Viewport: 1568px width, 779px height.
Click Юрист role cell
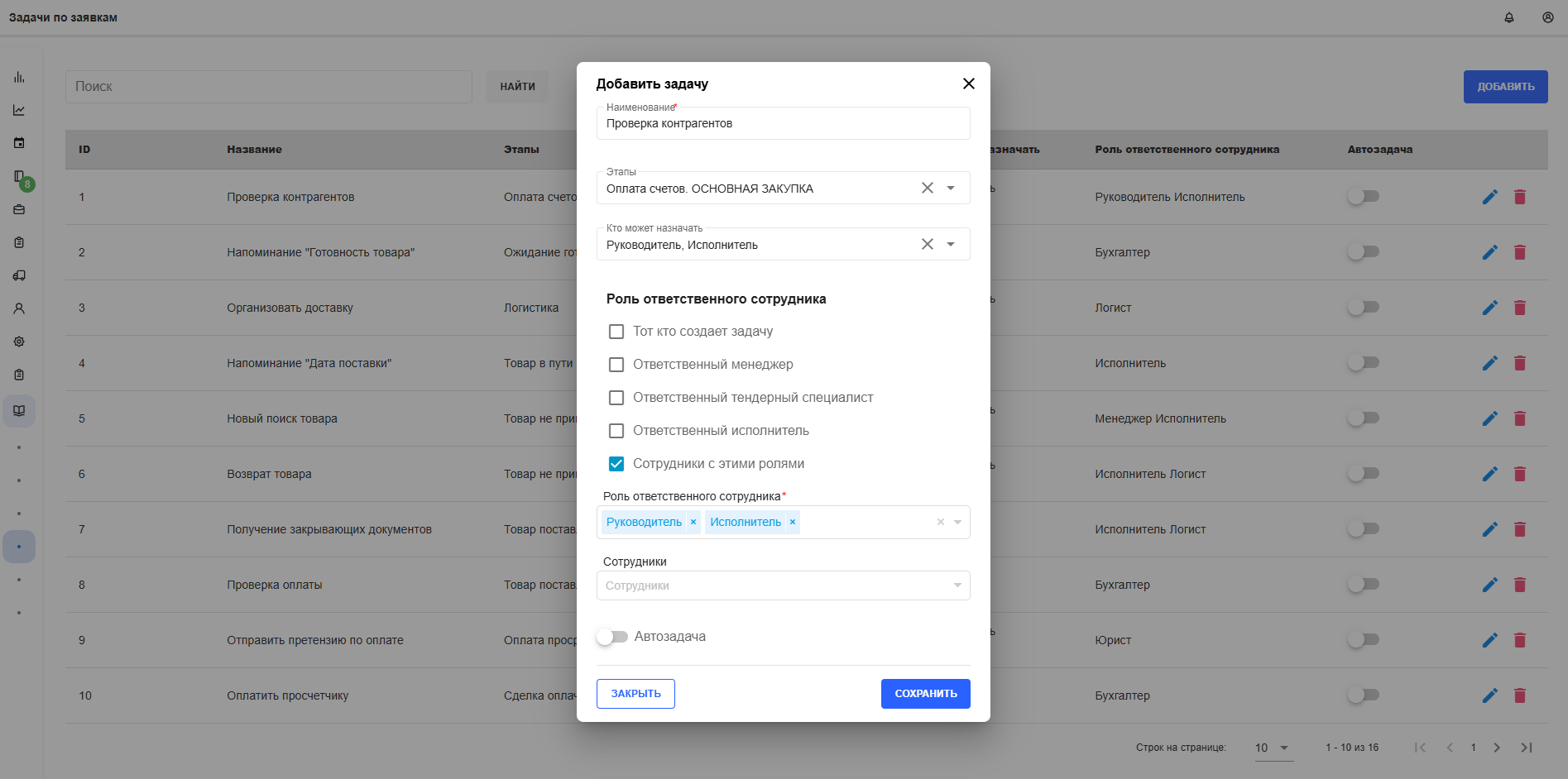pos(1113,640)
